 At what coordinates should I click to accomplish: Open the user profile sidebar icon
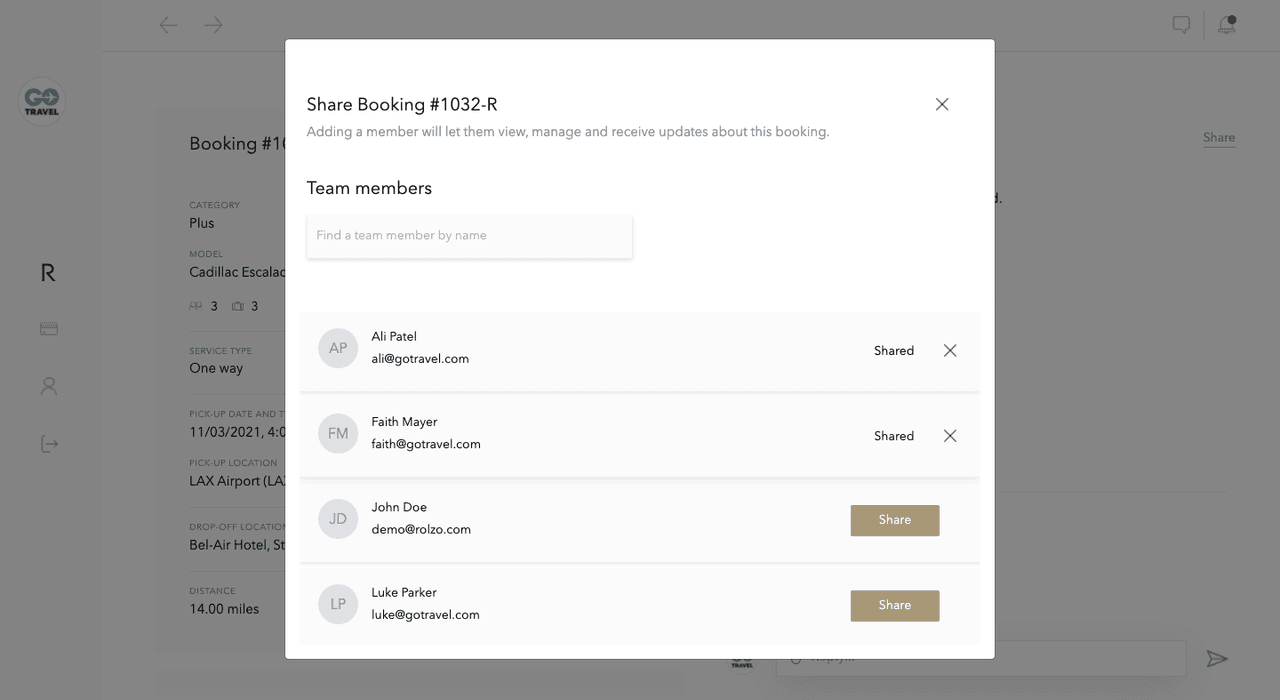(48, 386)
